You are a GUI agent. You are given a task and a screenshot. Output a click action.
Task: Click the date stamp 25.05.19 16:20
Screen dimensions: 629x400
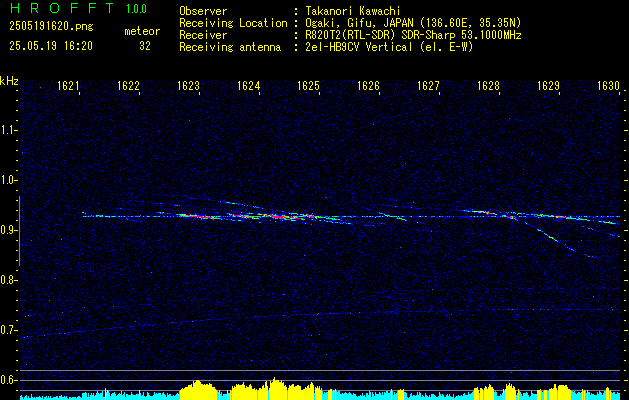[51, 46]
